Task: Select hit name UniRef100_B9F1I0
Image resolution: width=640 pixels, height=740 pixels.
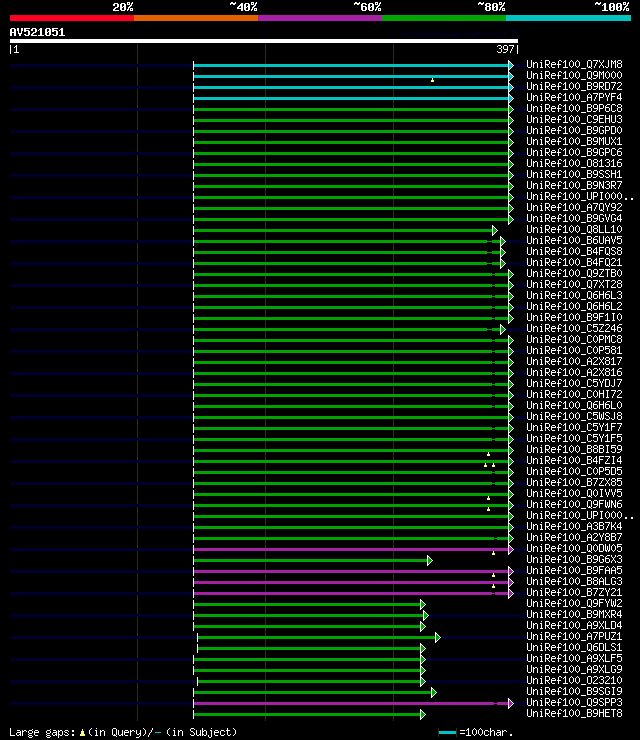Action: click(x=574, y=317)
